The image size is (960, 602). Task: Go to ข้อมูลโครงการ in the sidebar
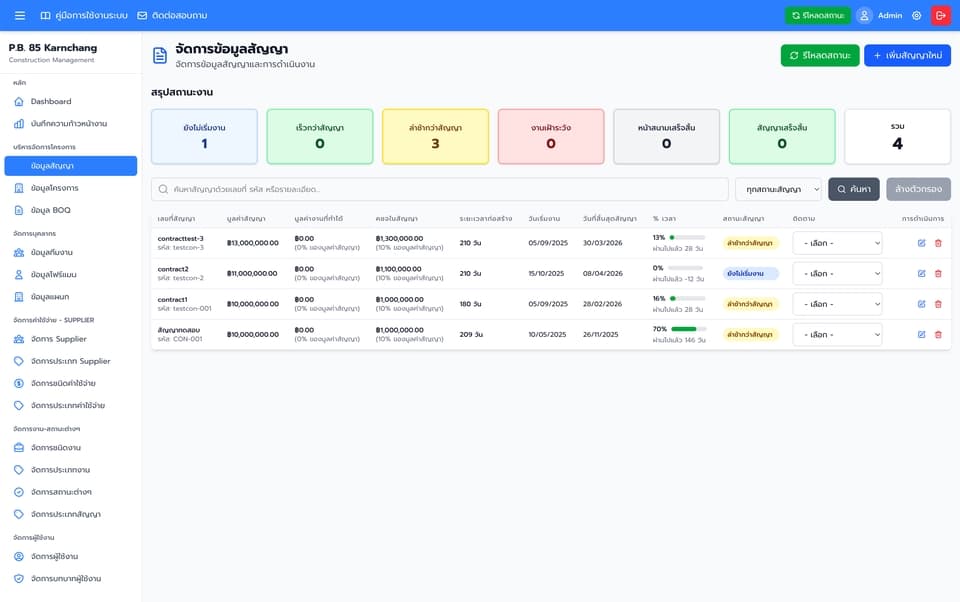(70, 188)
